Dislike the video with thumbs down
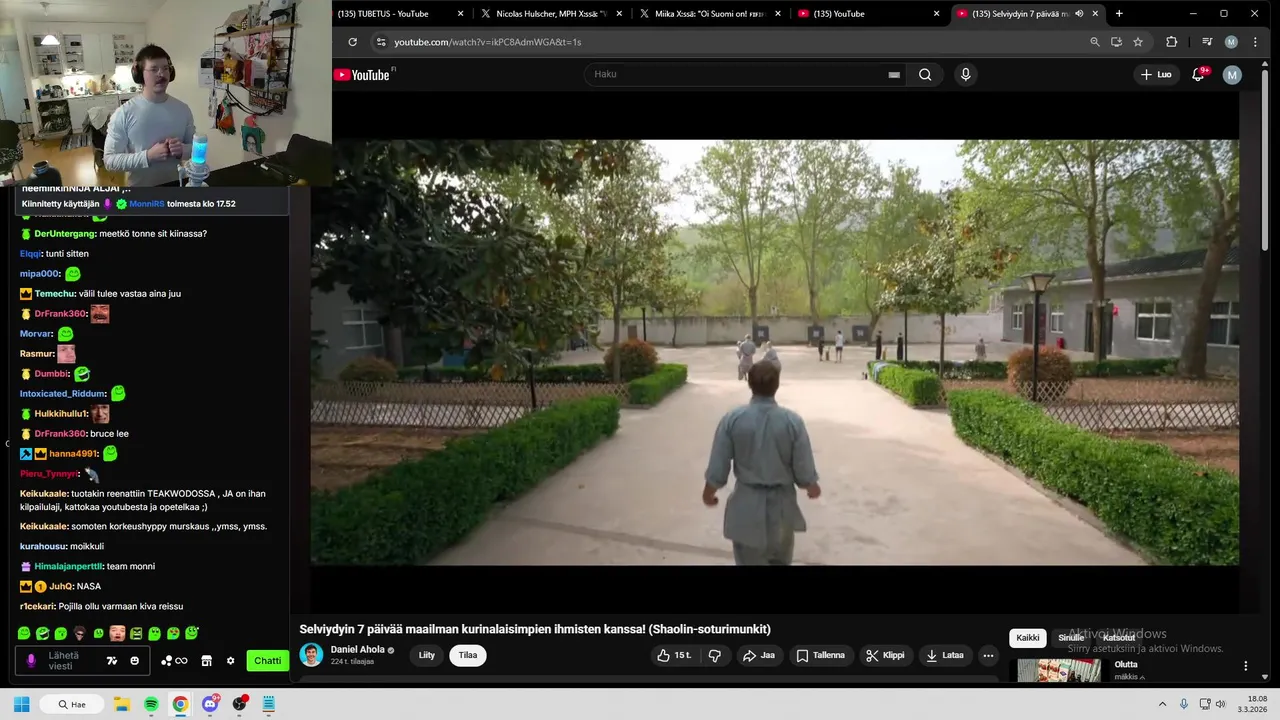Screen dimensions: 1280x720 [715, 656]
